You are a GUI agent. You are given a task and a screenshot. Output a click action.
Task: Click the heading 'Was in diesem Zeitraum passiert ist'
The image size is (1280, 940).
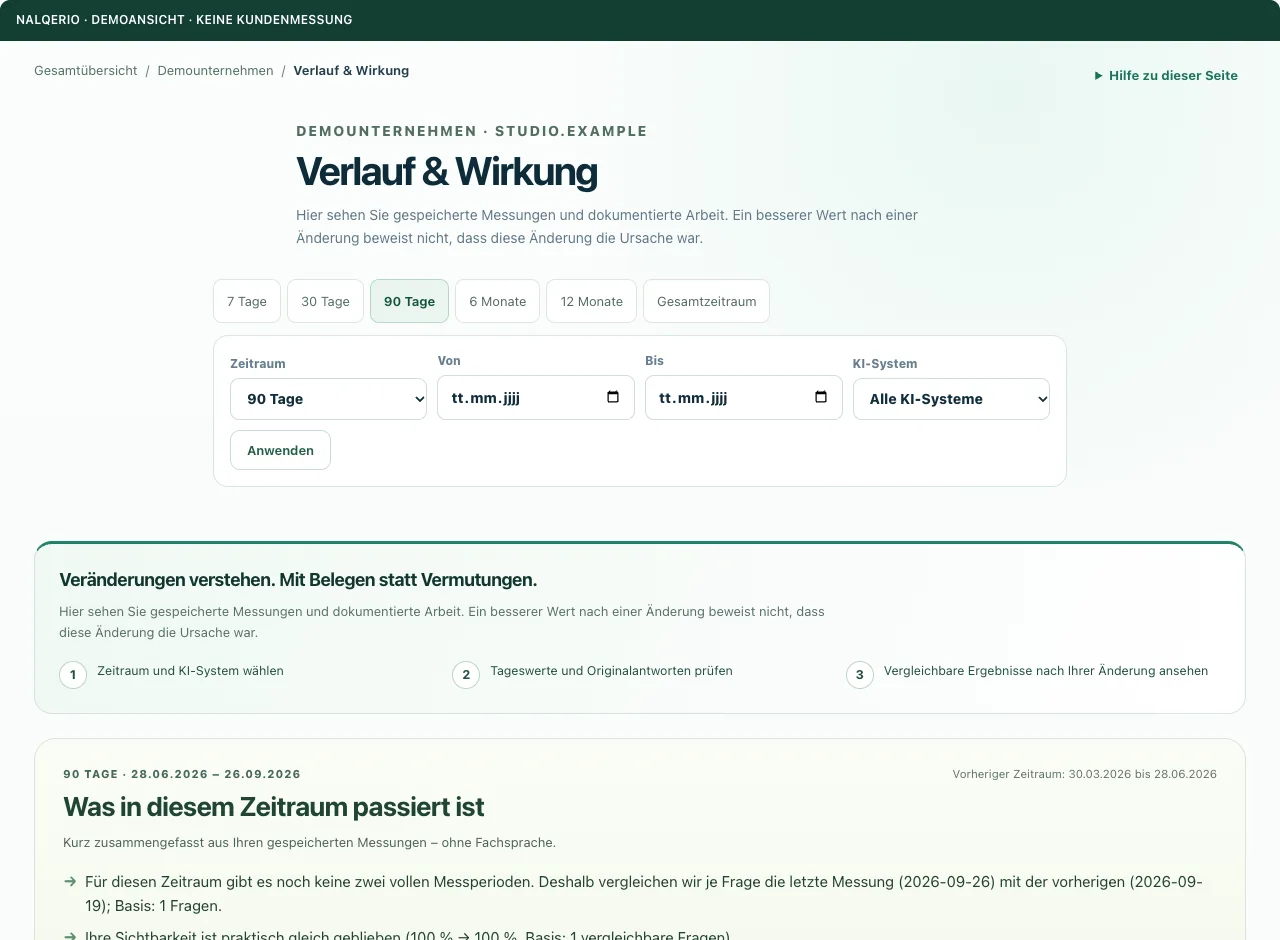pos(274,807)
